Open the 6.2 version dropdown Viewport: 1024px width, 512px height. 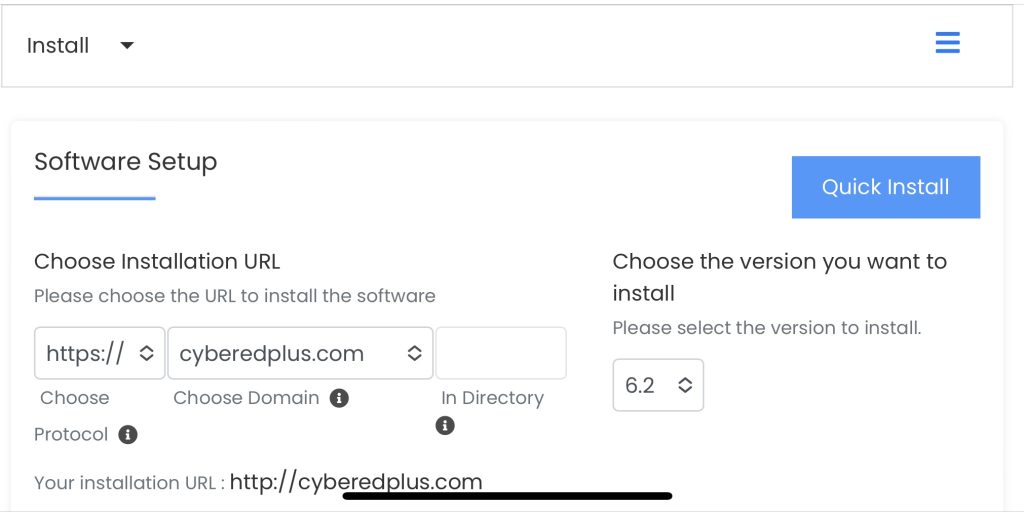(x=658, y=385)
